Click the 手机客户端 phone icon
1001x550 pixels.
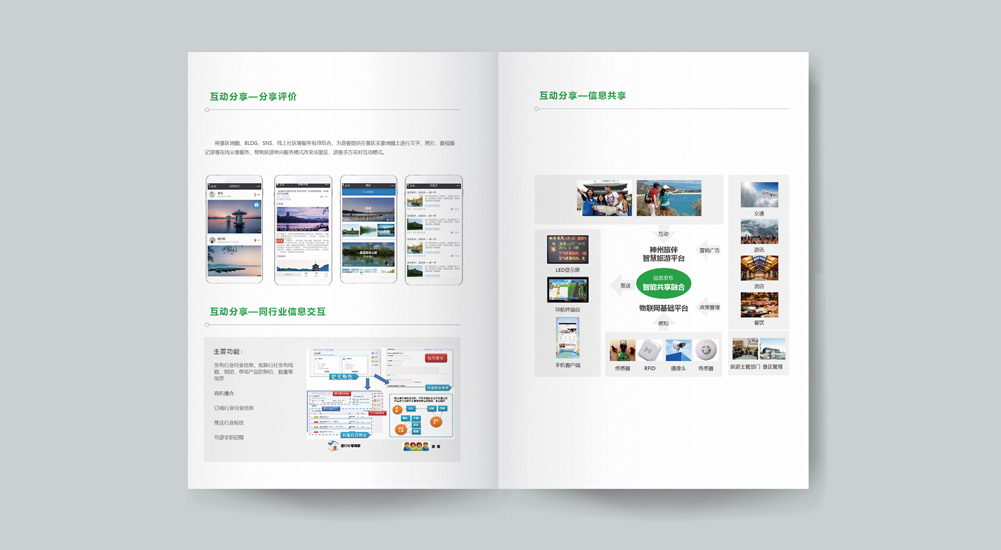click(x=567, y=337)
